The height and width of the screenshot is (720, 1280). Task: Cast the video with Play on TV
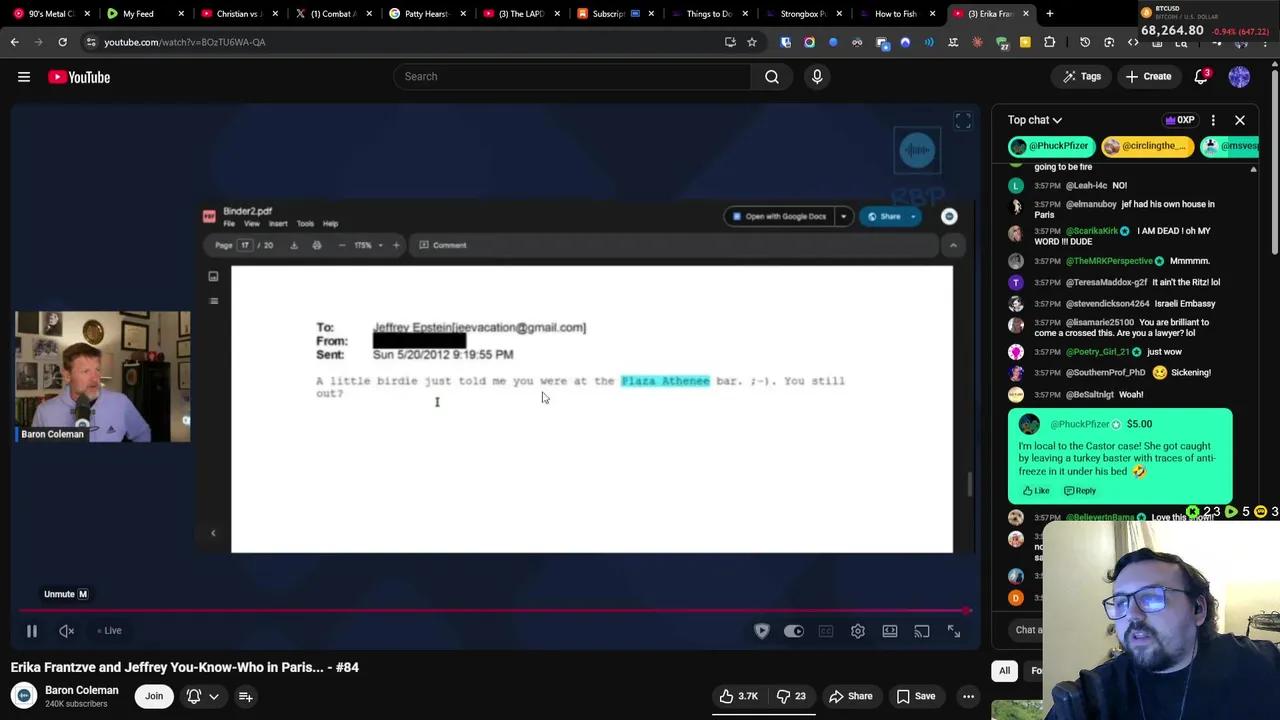point(922,631)
